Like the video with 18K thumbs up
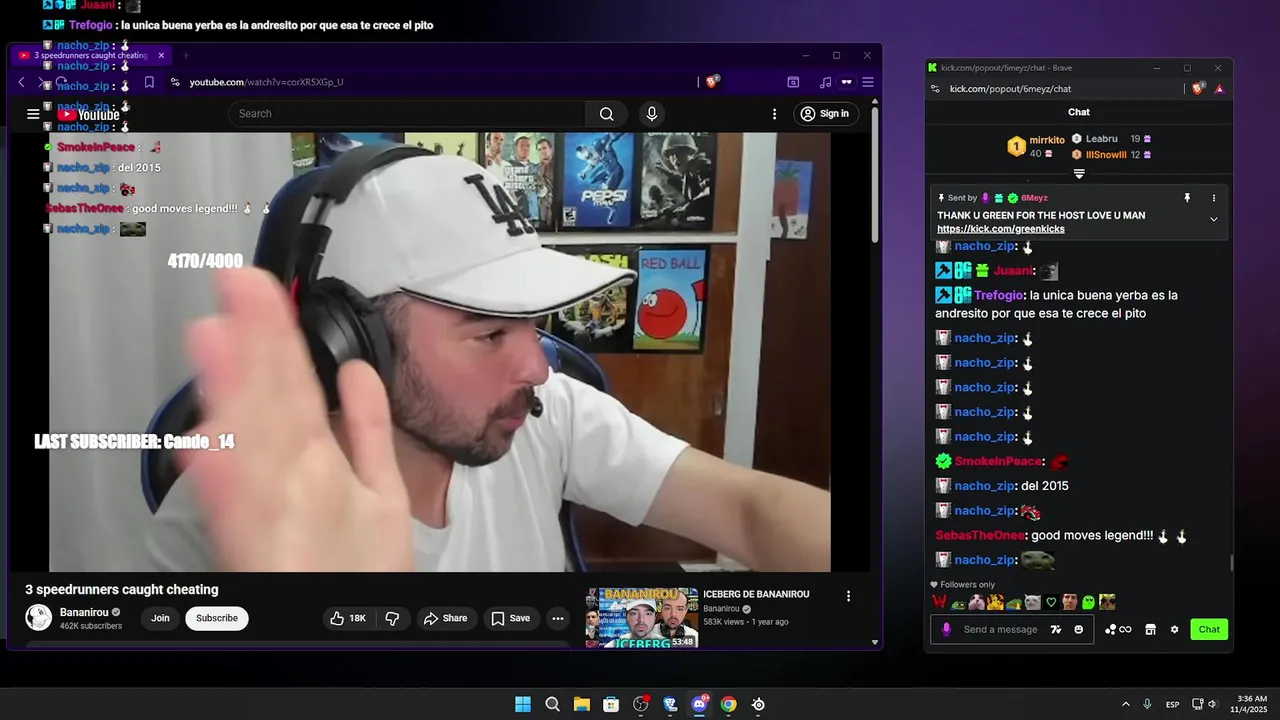 click(348, 618)
